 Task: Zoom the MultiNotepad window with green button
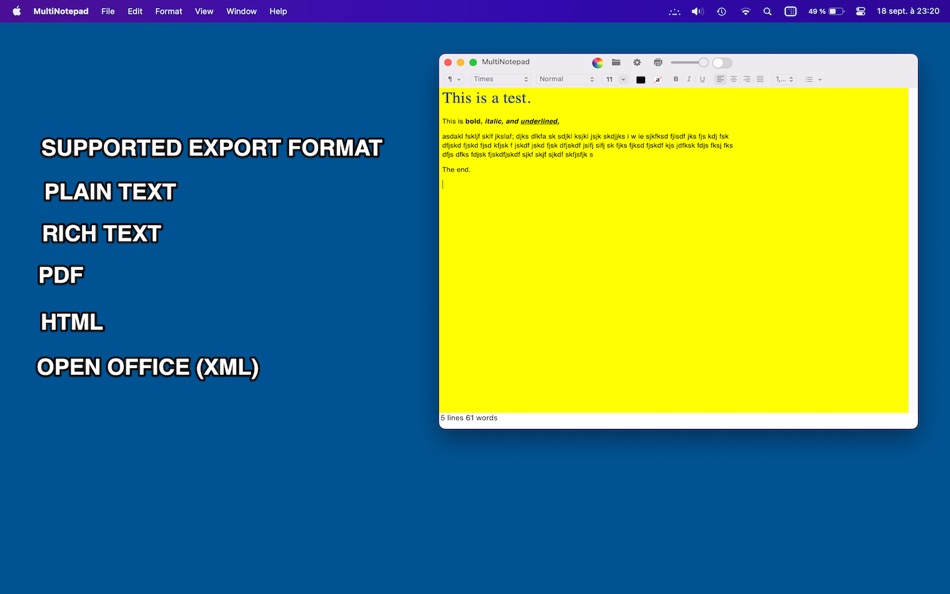click(473, 62)
